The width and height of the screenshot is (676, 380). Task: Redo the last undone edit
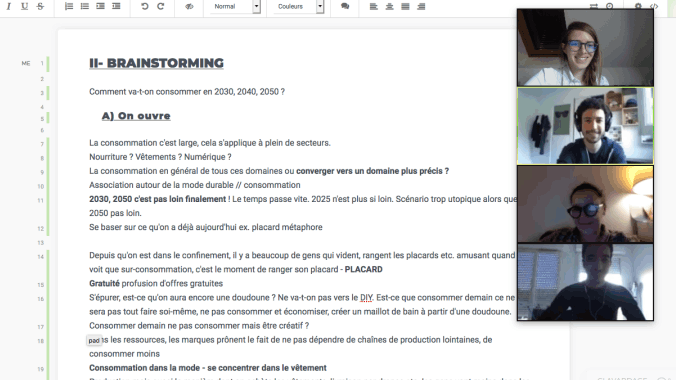click(x=161, y=6)
